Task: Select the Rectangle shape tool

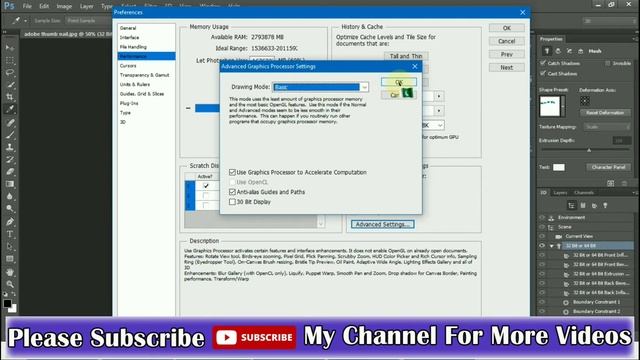Action: point(10,259)
